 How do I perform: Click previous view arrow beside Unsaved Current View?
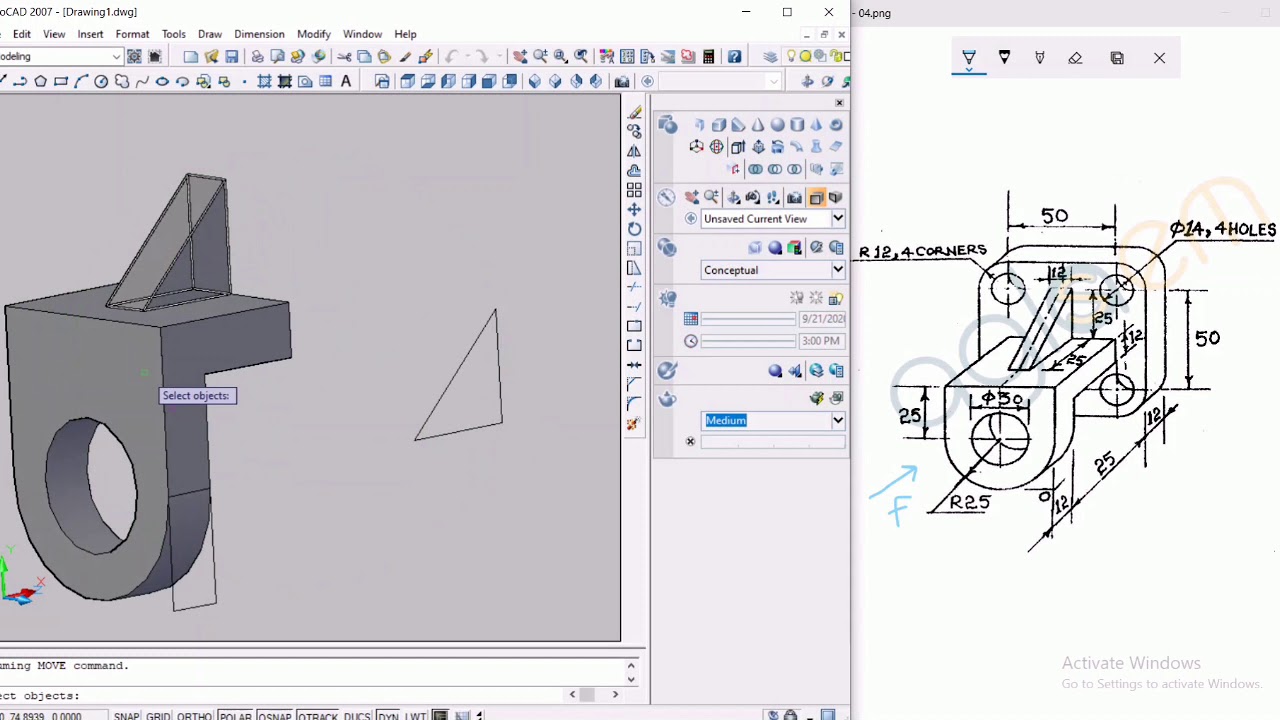690,219
